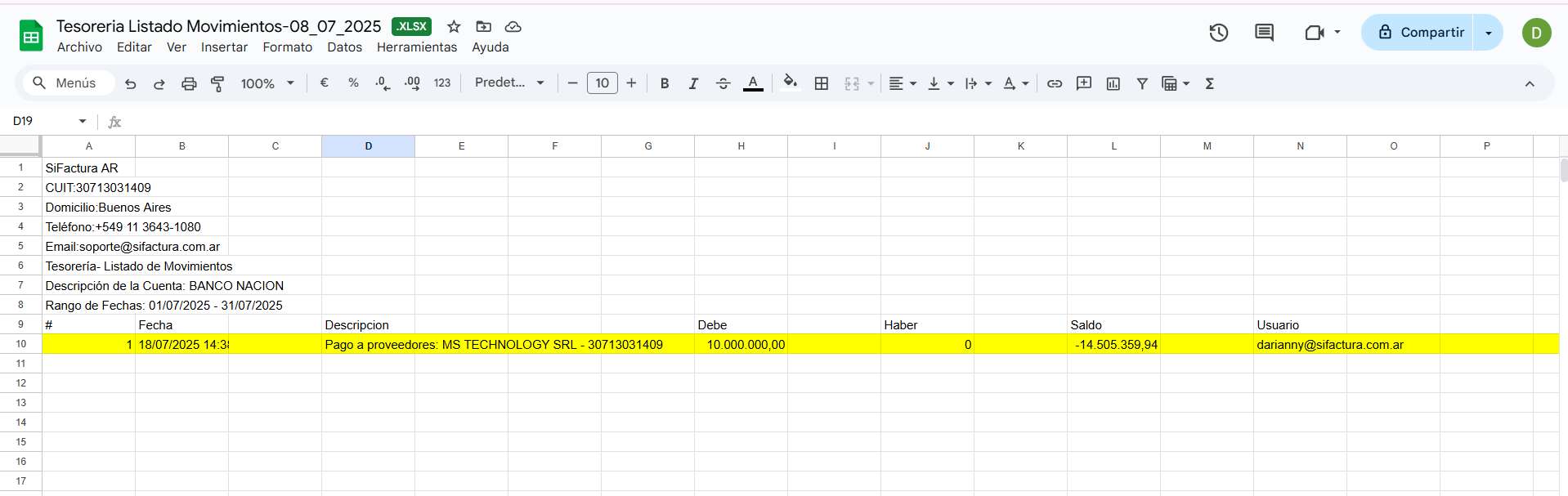Toggle bold formatting
This screenshot has width=1568, height=496.
[665, 83]
